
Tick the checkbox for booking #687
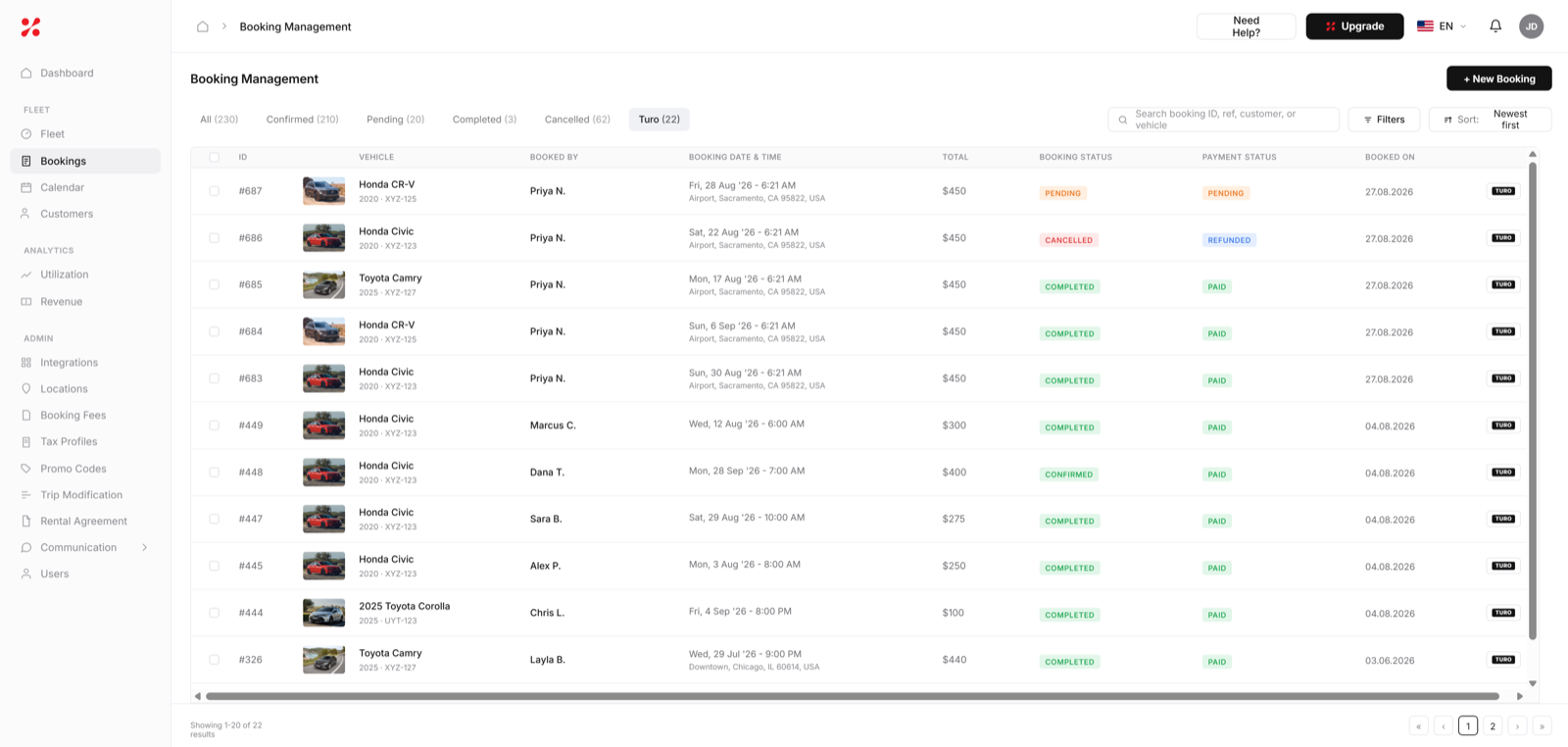point(214,191)
